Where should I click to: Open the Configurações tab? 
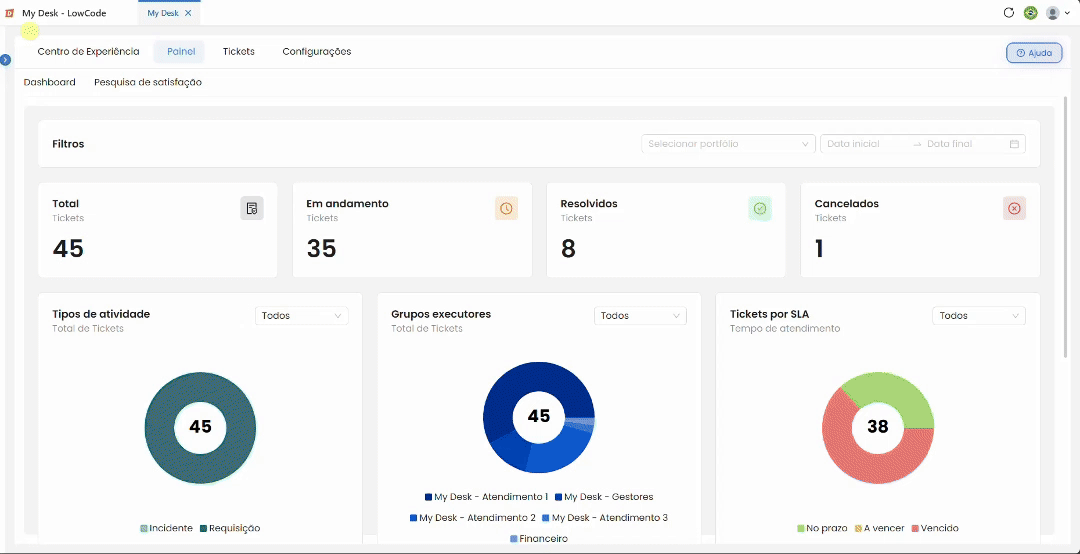(317, 52)
